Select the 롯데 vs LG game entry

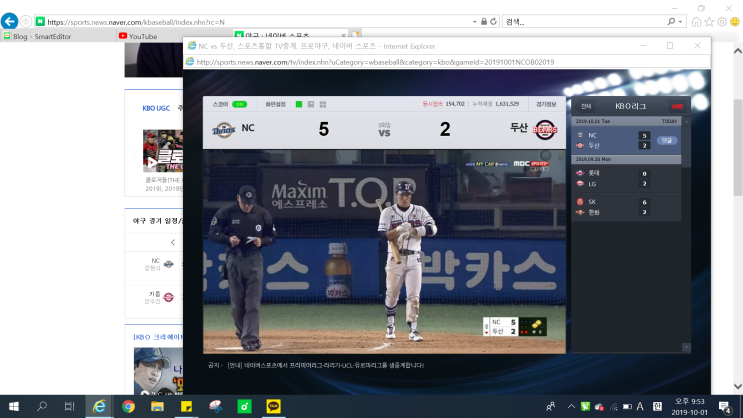pyautogui.click(x=626, y=179)
